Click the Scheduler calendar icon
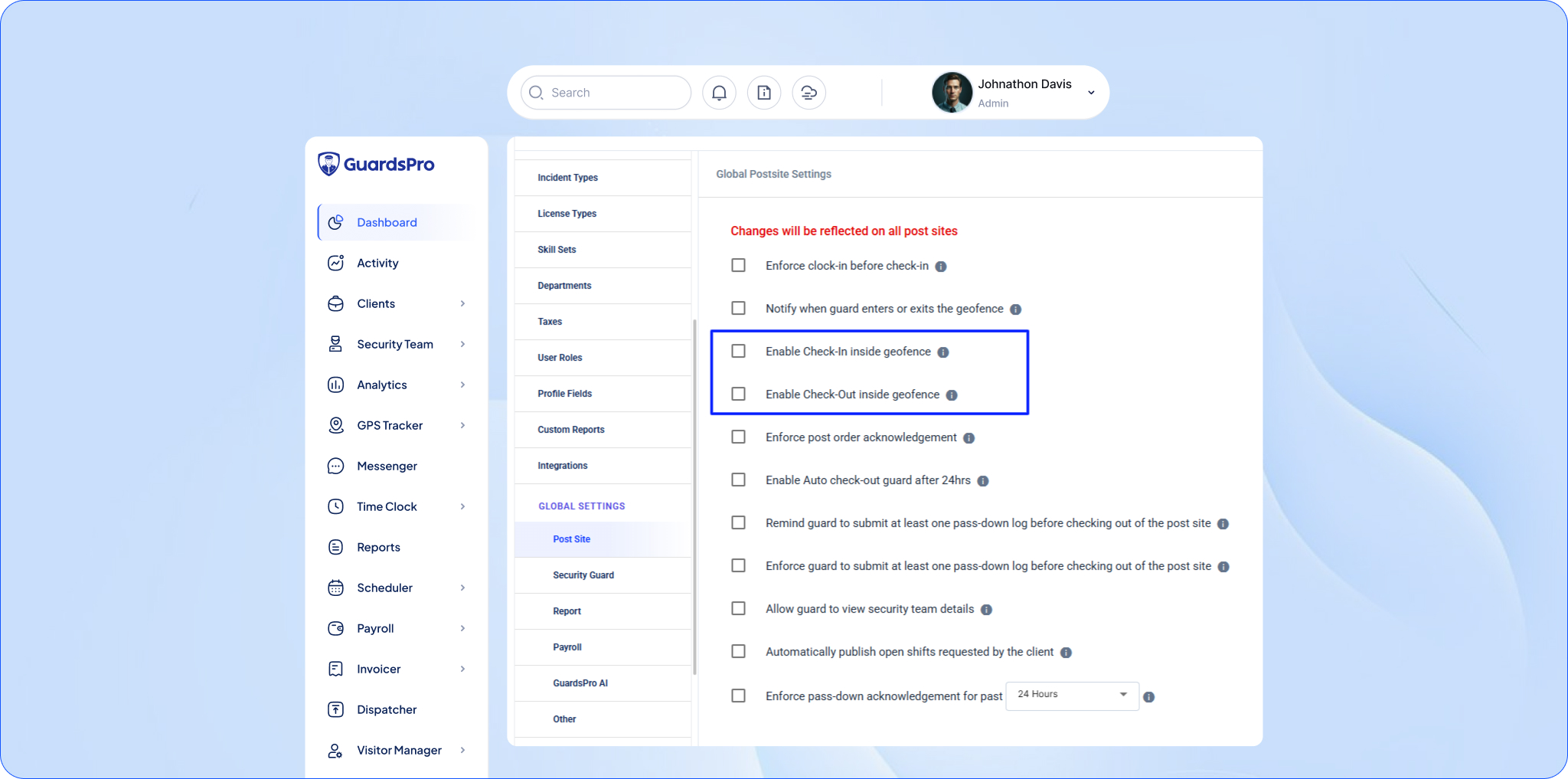The image size is (1568, 779). point(335,588)
